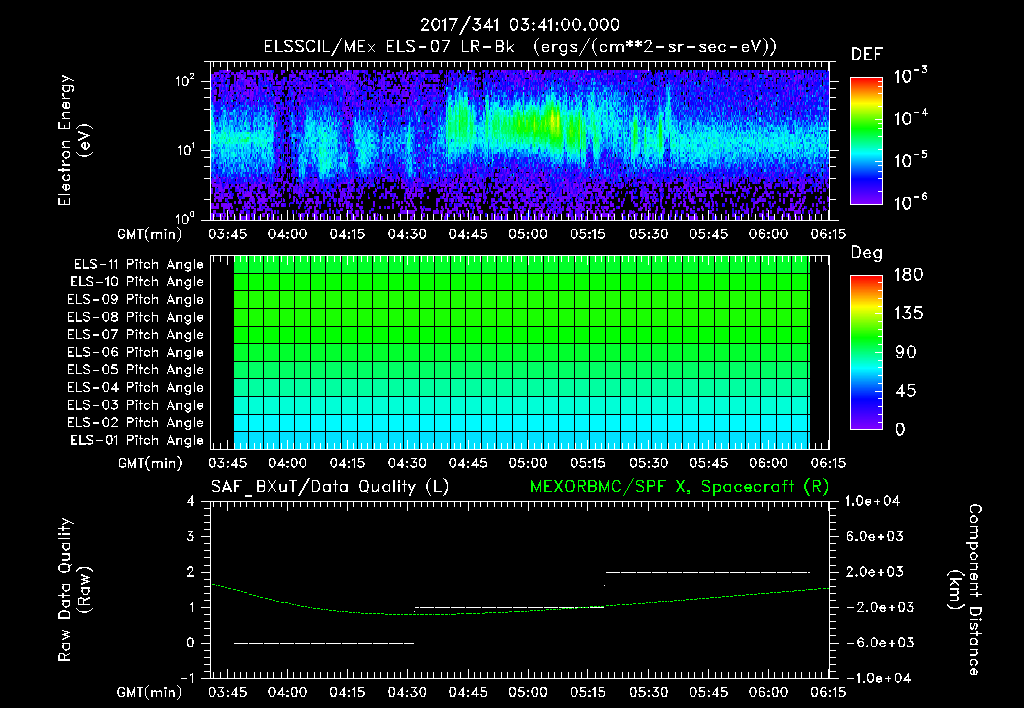
Task: Click the Deg pitch angle color bar
Action: pos(866,353)
